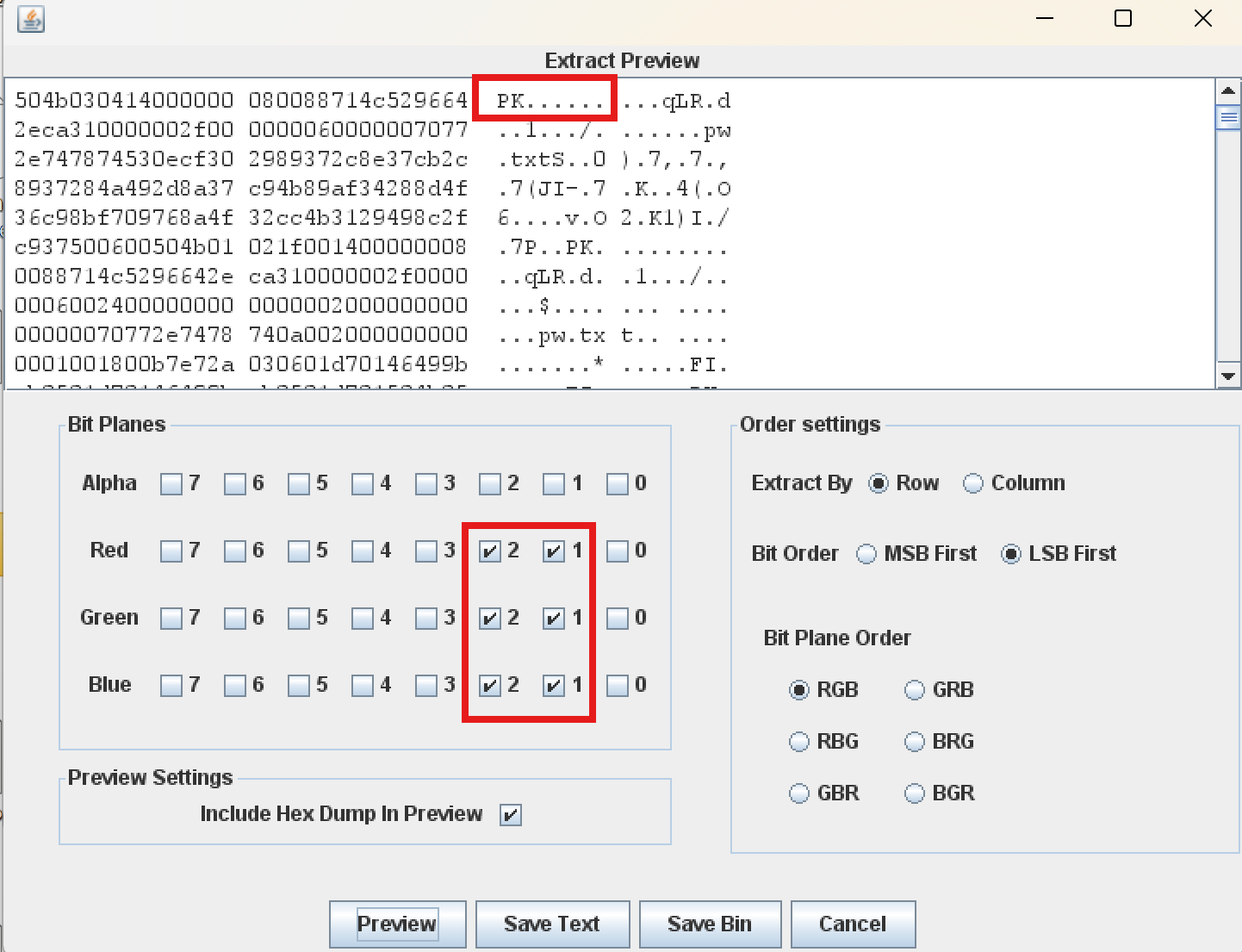Check the Green bit plane 6 box
Viewport: 1242px width, 952px height.
point(235,619)
